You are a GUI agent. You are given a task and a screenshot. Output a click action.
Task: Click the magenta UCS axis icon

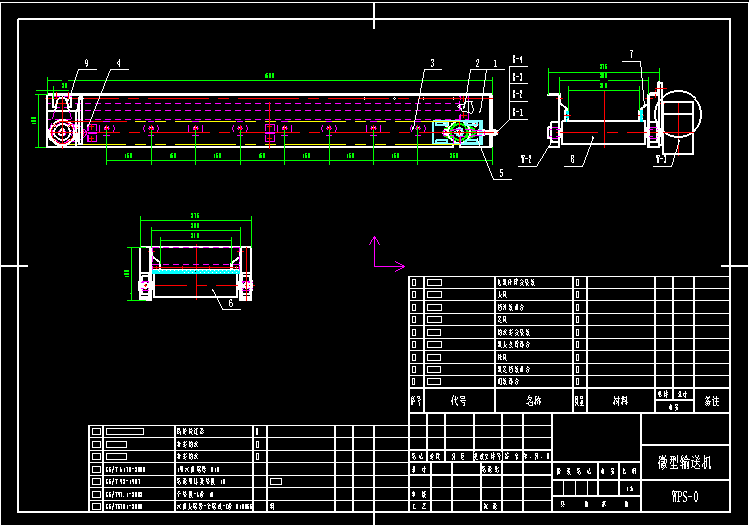point(386,254)
